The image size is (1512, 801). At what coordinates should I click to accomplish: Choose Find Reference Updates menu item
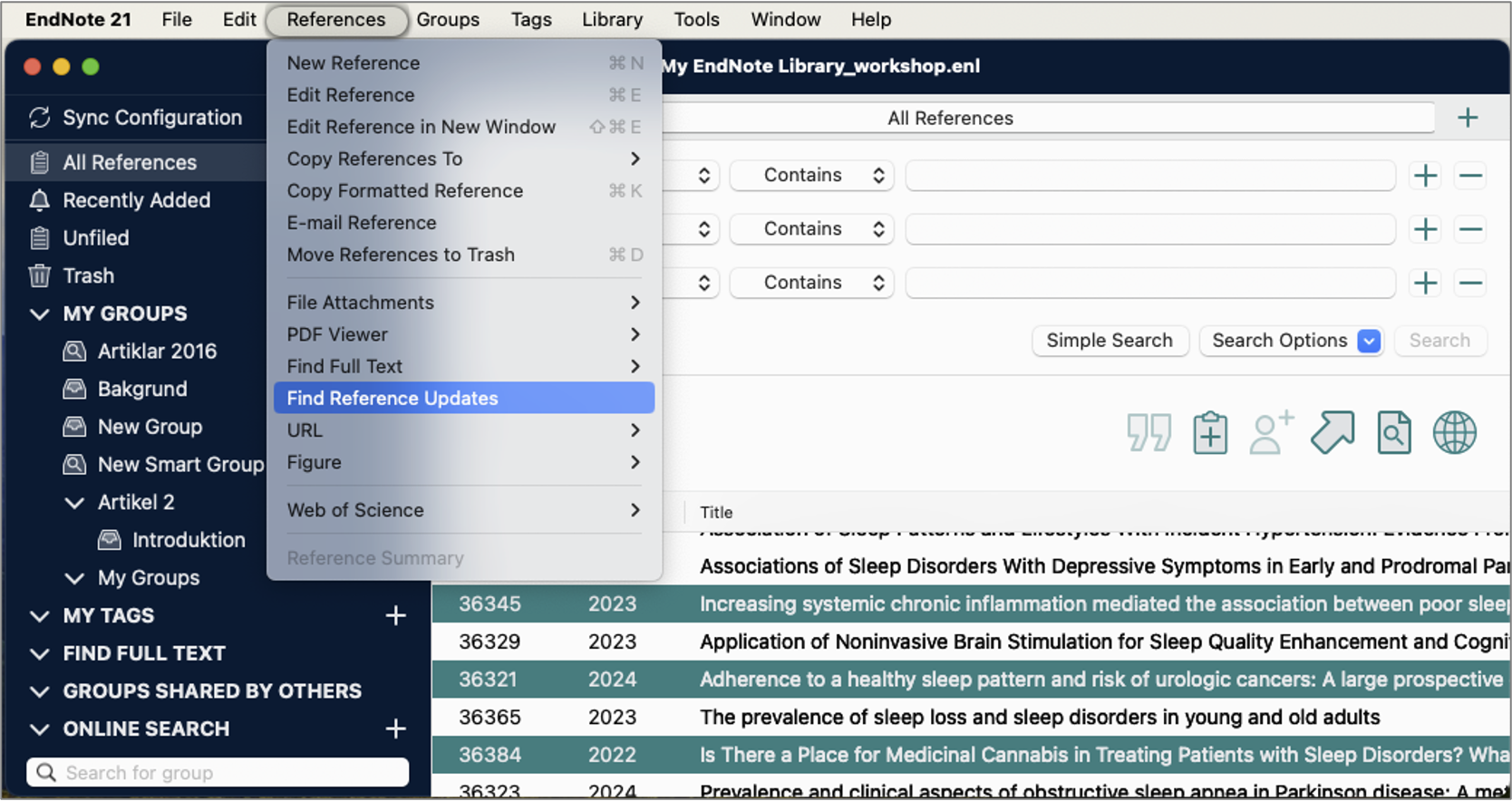[464, 398]
